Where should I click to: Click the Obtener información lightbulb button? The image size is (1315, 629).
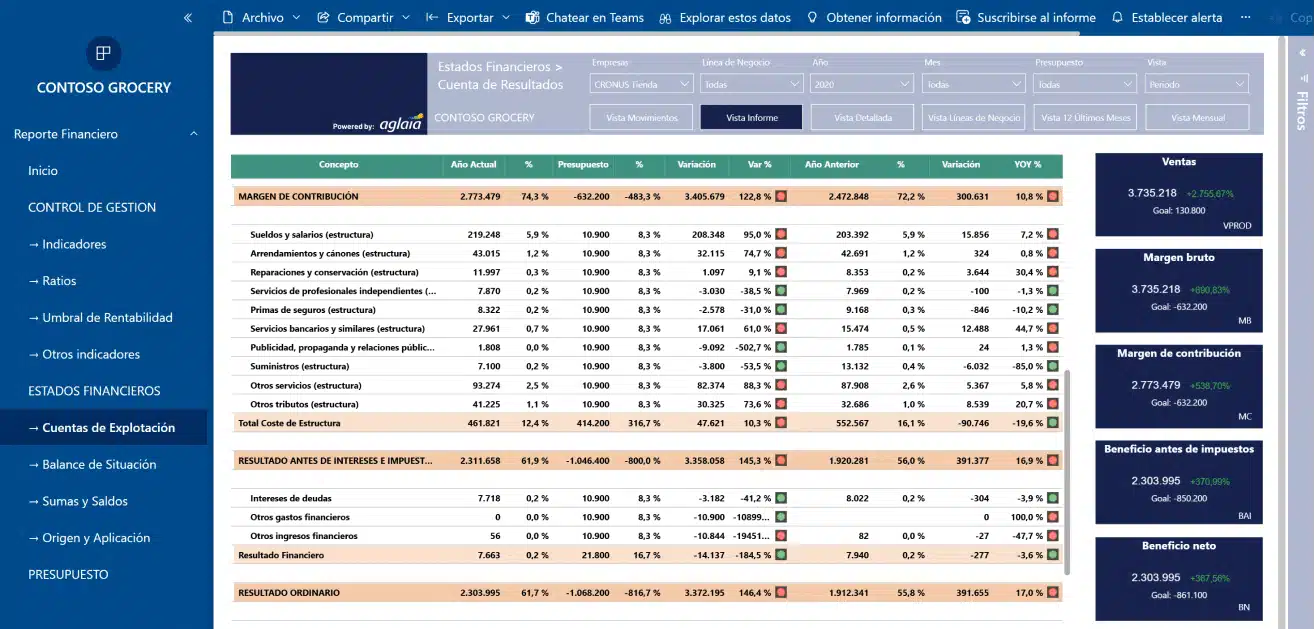coord(874,18)
